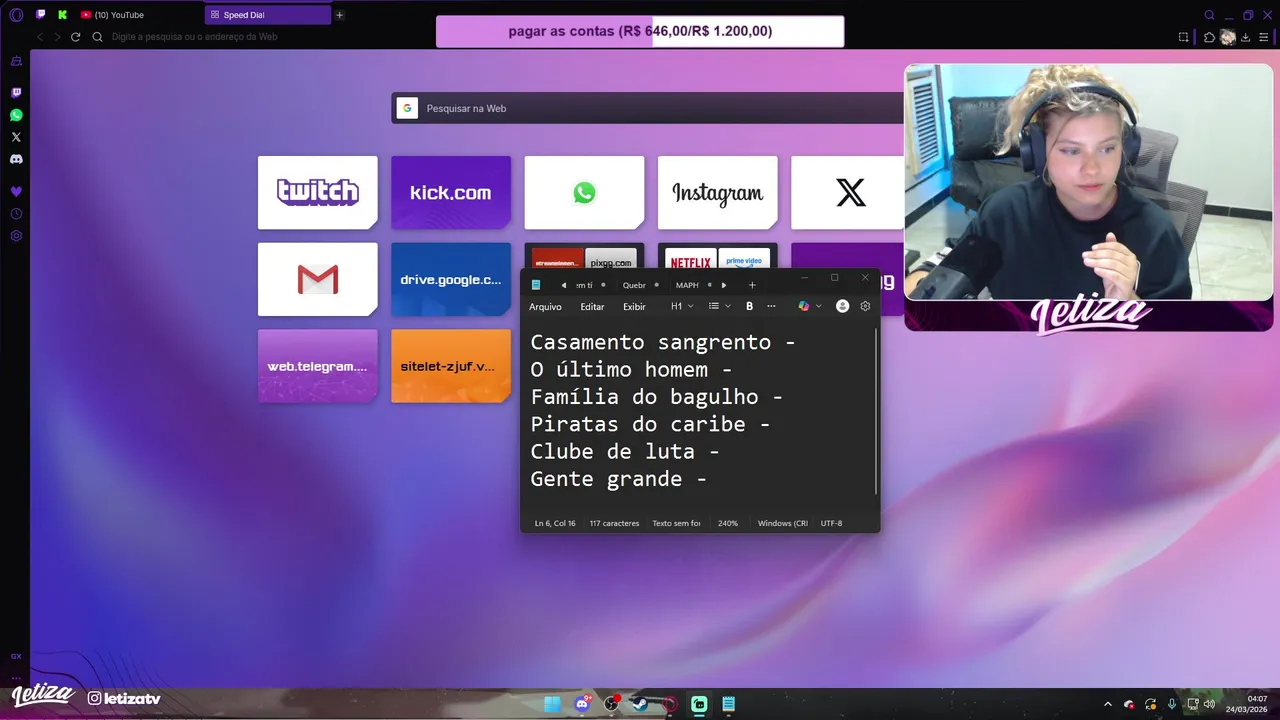
Task: Open bookmarks heart in the sidebar
Action: (16, 191)
